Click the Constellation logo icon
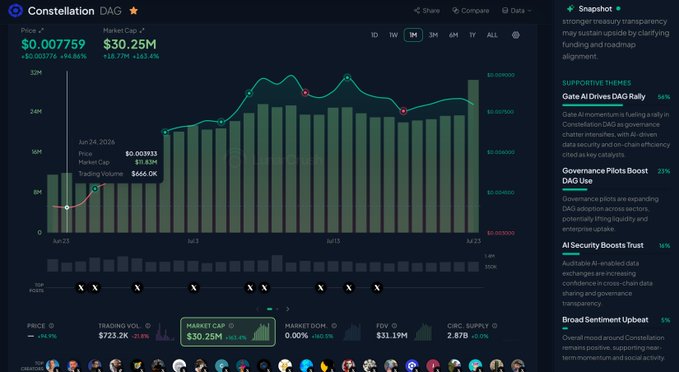This screenshot has width=679, height=372. [16, 10]
